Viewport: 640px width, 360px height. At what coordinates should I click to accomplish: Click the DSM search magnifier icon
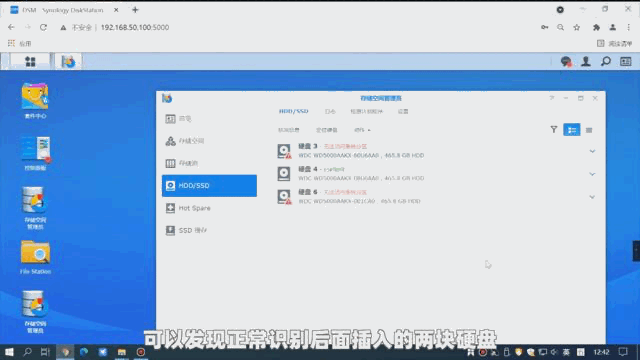pos(606,62)
